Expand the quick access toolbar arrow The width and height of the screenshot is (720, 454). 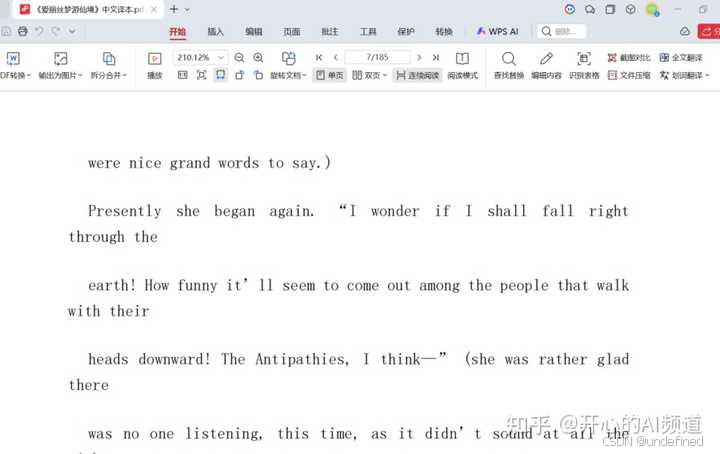click(x=72, y=31)
